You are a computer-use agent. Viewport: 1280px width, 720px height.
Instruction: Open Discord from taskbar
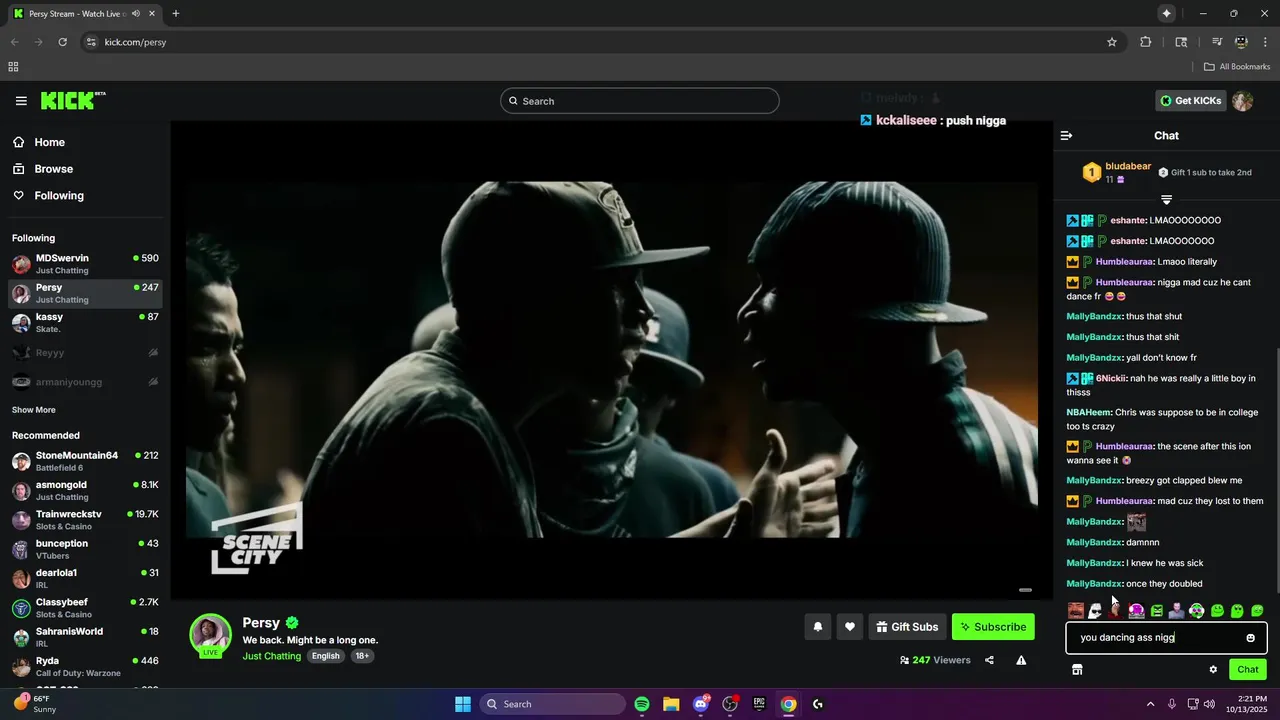pyautogui.click(x=701, y=704)
